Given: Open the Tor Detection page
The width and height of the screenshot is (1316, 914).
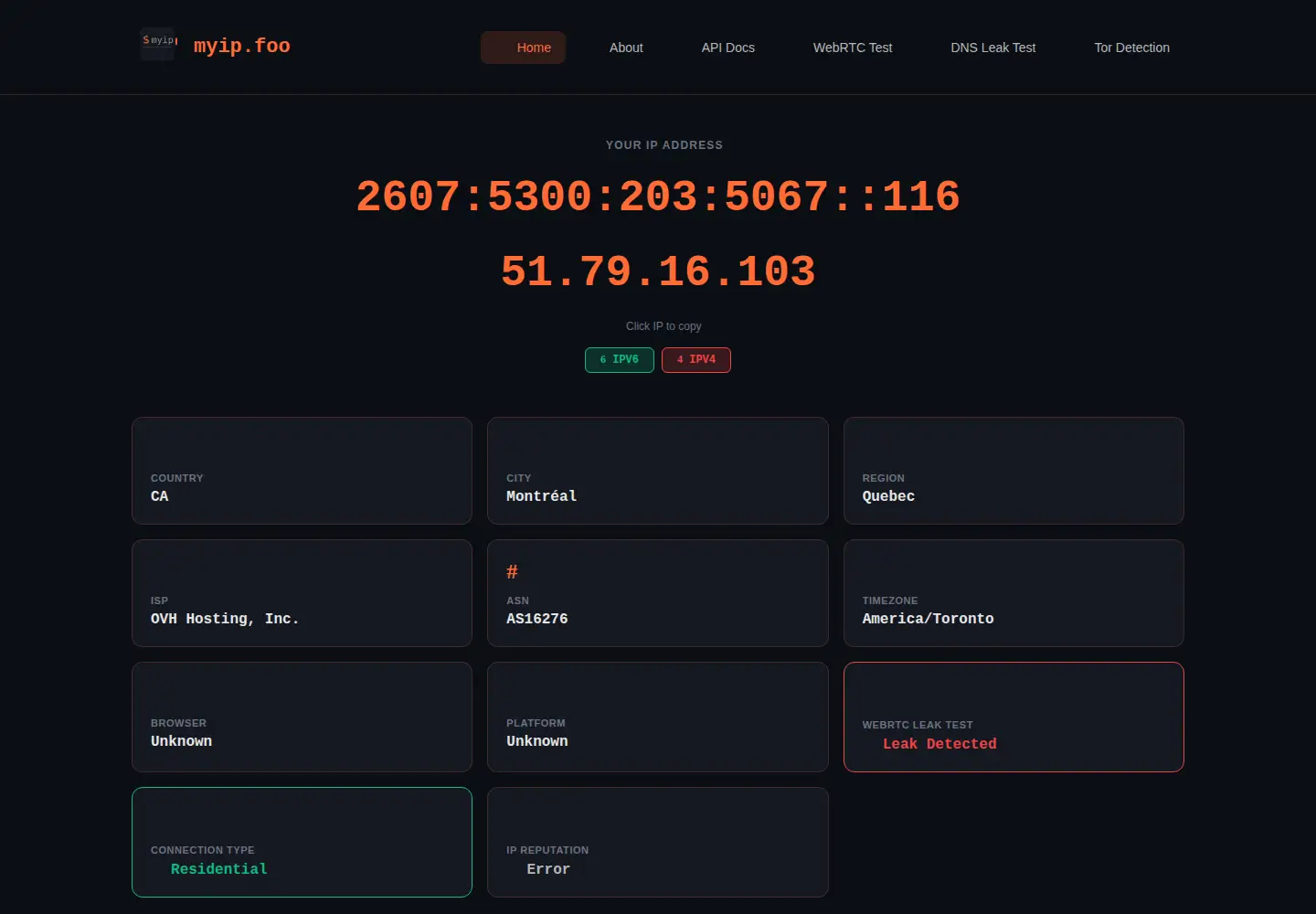Looking at the screenshot, I should (1132, 48).
